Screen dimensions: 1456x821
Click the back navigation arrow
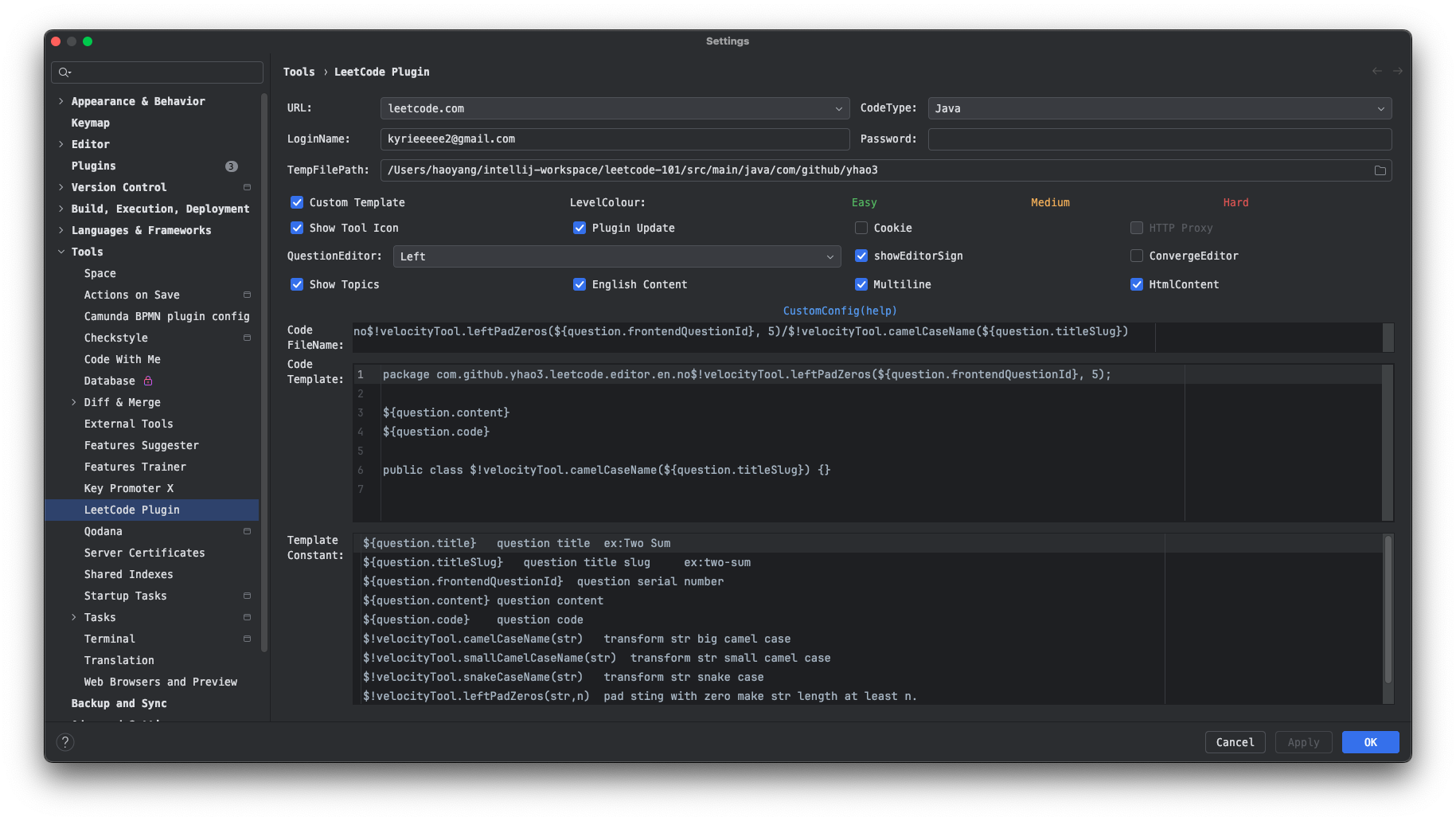1377,71
